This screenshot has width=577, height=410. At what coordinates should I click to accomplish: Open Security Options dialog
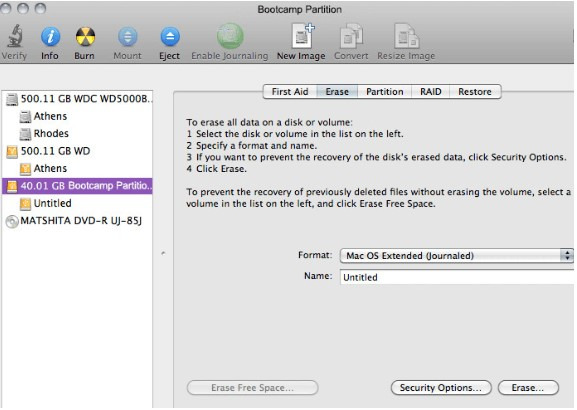click(x=441, y=388)
